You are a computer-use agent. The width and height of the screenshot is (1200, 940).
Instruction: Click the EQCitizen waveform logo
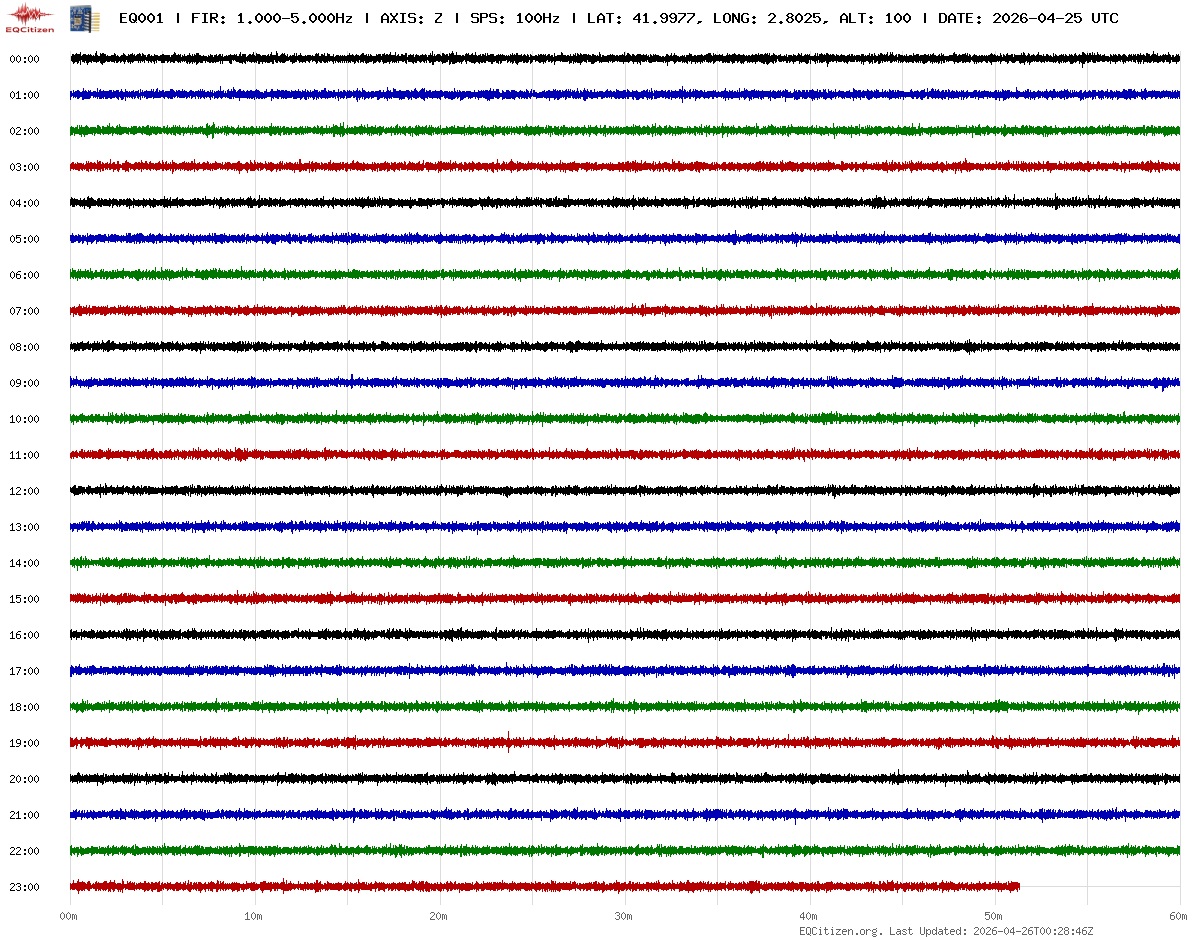coord(30,17)
